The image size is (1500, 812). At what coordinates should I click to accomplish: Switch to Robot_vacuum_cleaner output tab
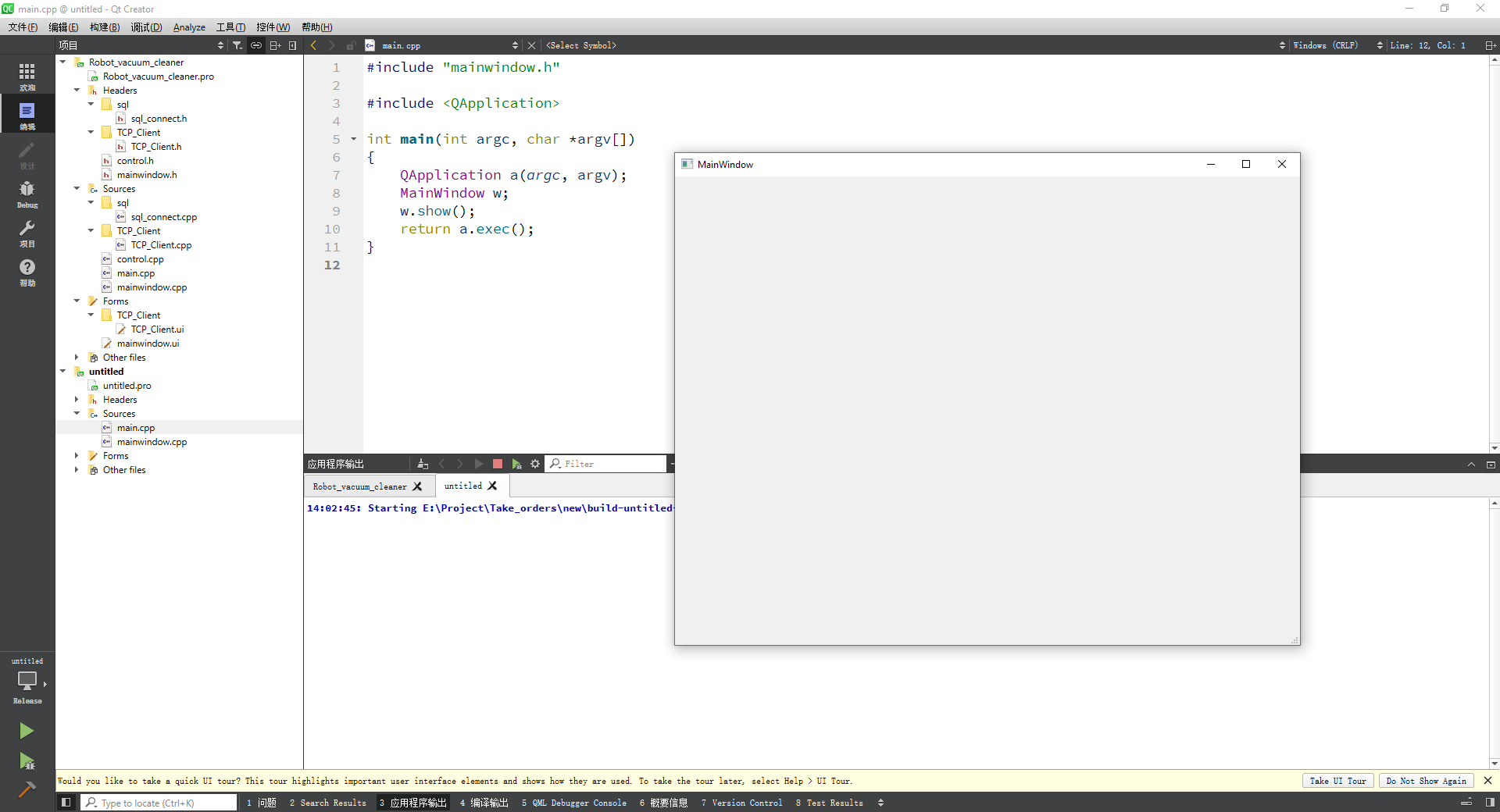[359, 486]
